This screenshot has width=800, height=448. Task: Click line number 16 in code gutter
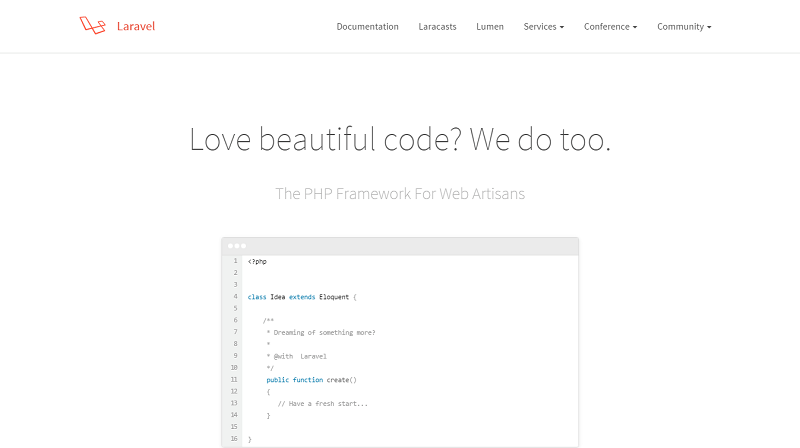(x=234, y=439)
